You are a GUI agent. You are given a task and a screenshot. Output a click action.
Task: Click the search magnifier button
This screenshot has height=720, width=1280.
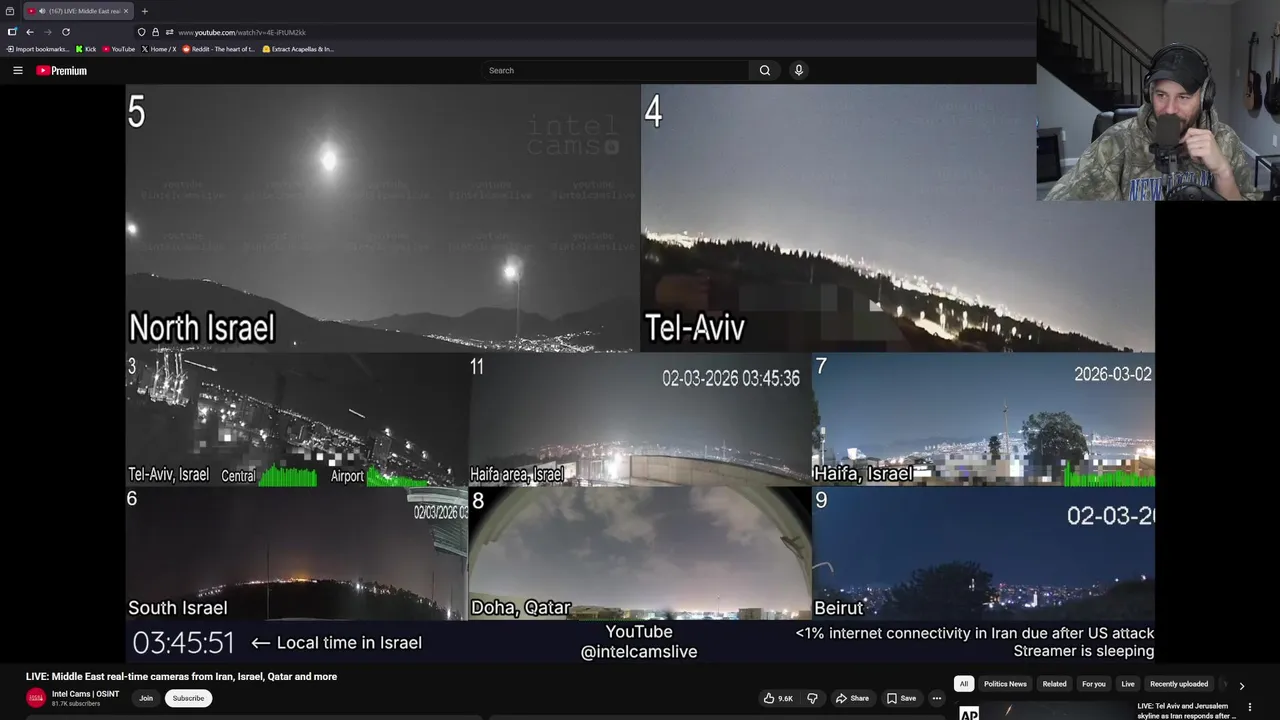(x=765, y=70)
